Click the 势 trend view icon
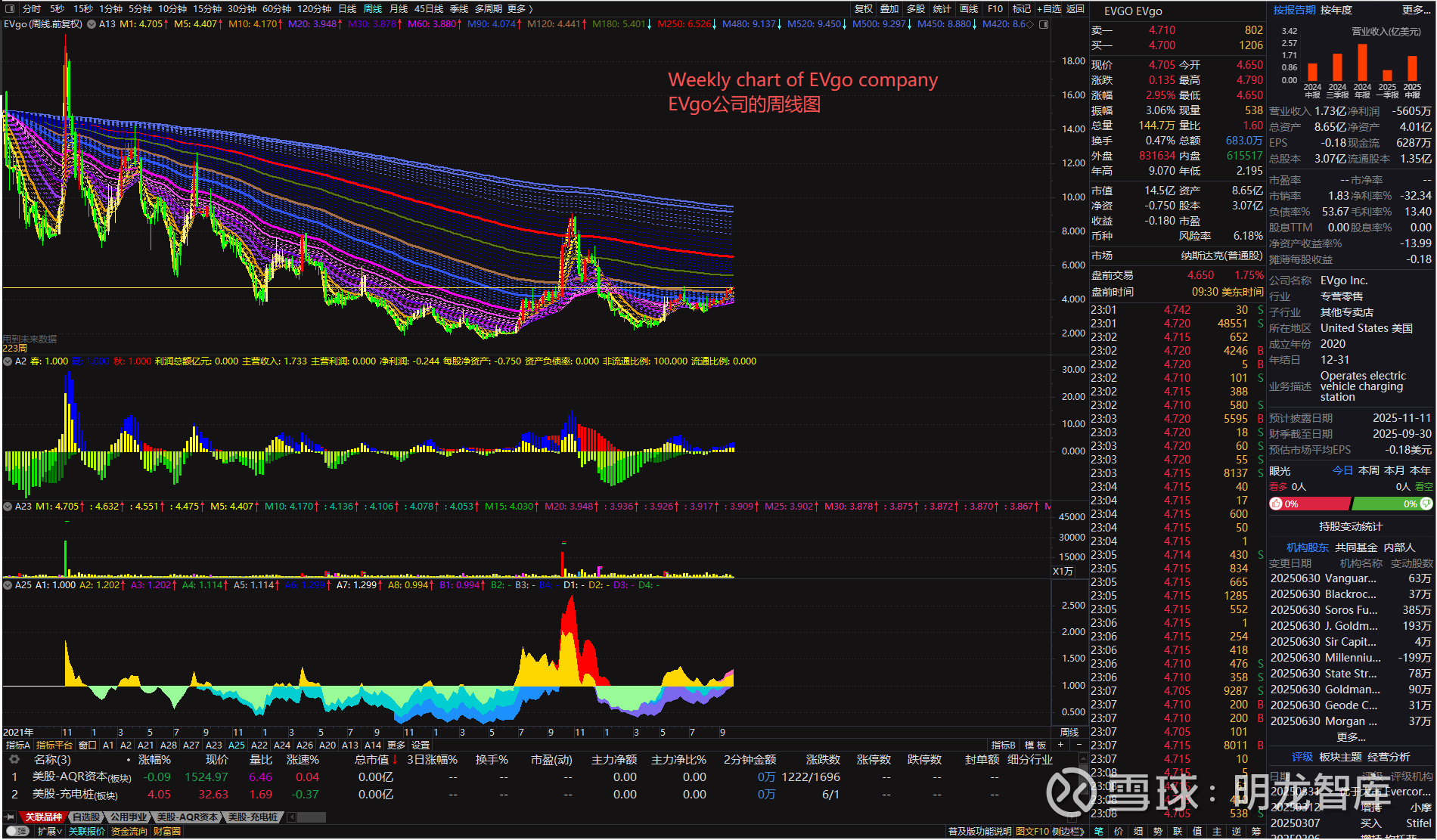 [1158, 831]
